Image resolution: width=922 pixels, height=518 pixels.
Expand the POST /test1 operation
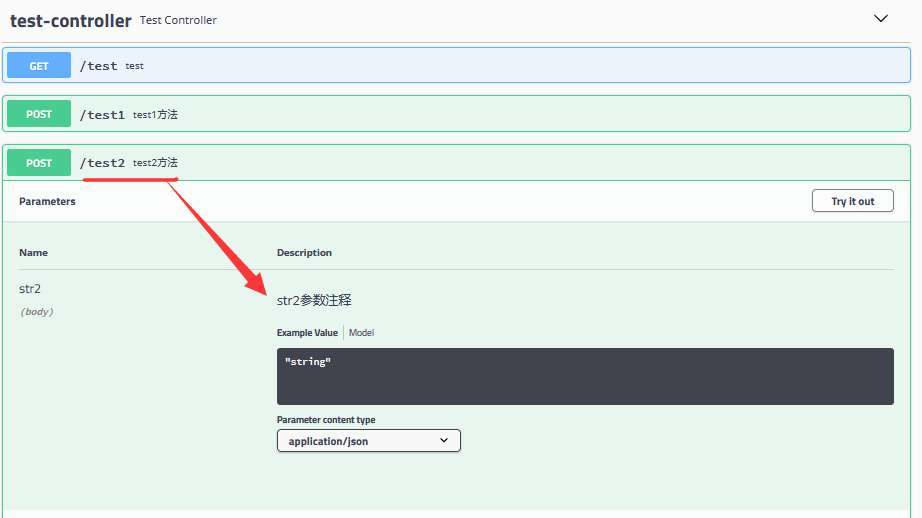pyautogui.click(x=456, y=114)
